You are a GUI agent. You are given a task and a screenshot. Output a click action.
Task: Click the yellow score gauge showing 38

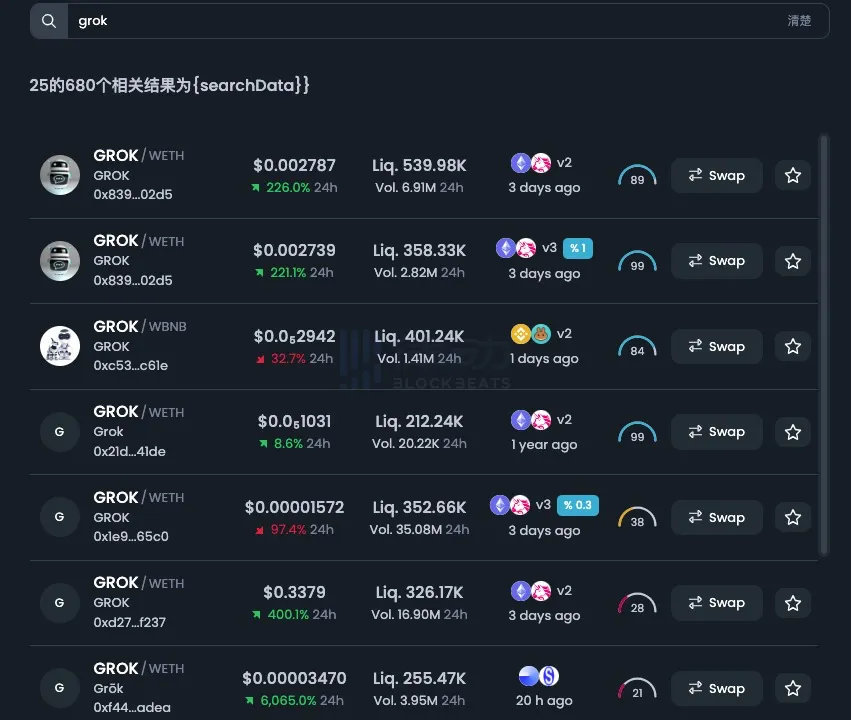(637, 519)
